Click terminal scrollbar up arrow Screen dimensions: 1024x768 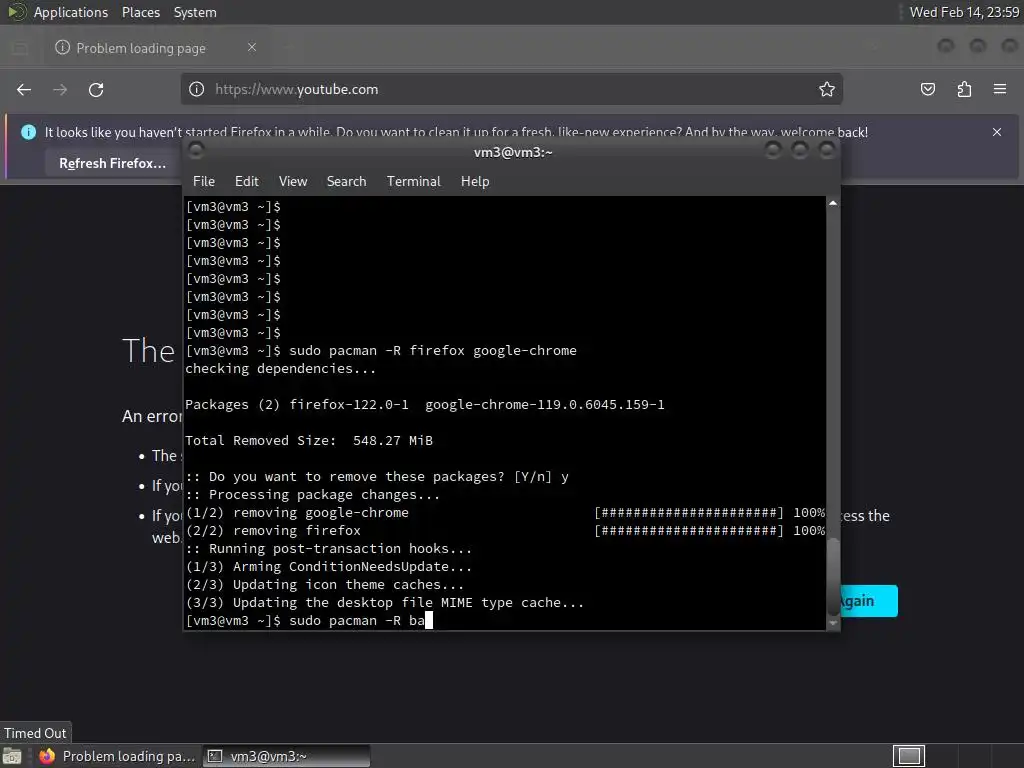click(833, 203)
